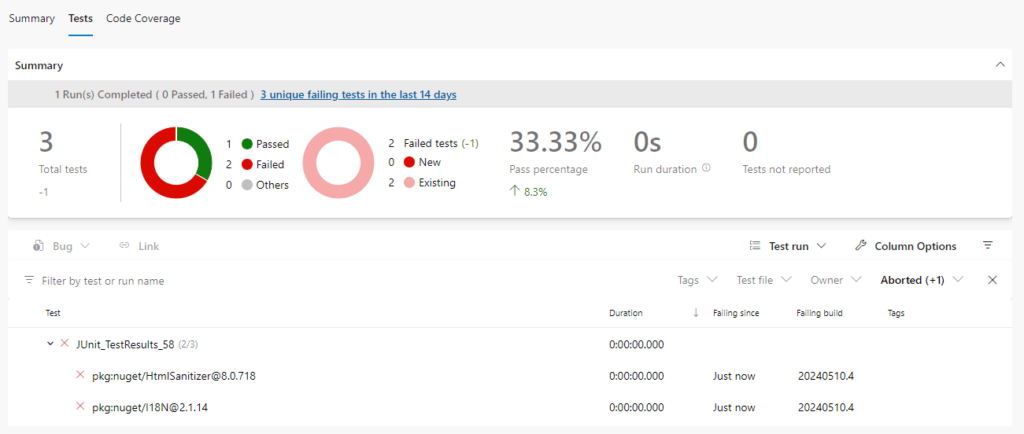Viewport: 1024px width, 434px height.
Task: Click the Total tests count 3
Action: (46, 142)
